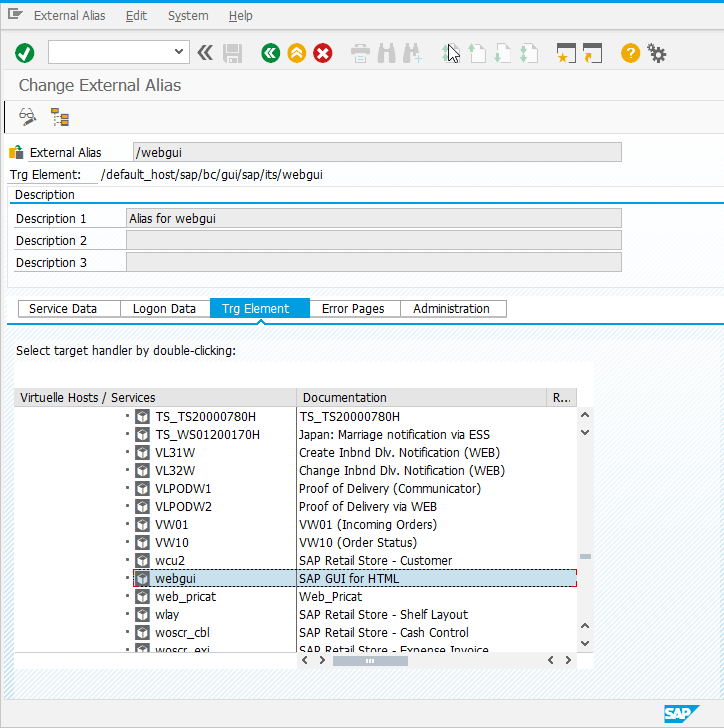Click the yellow Exit icon
724x728 pixels.
296,53
